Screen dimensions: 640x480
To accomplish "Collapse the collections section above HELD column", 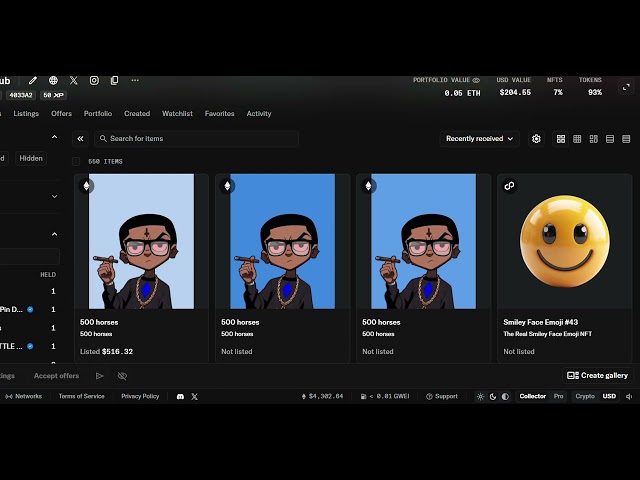I will (x=54, y=234).
